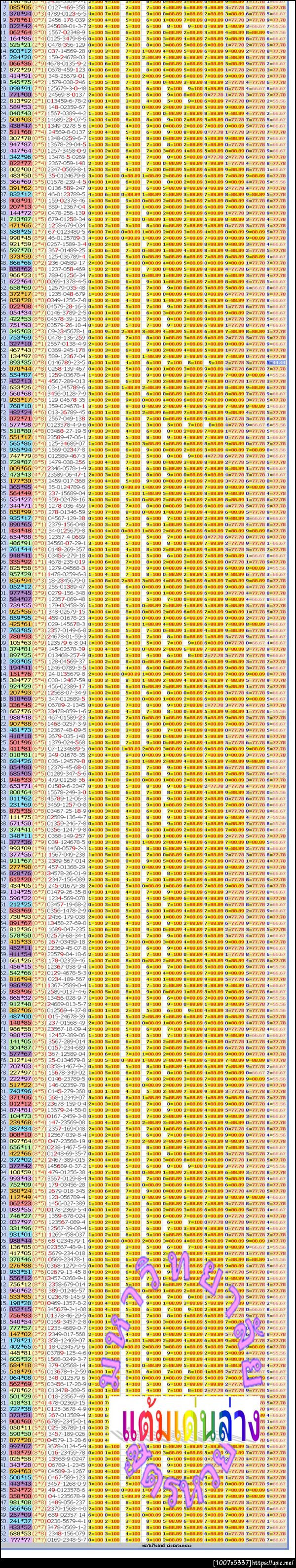Click the 893*35 row number cell
The width and height of the screenshot is (296, 1568).
(x=20, y=362)
